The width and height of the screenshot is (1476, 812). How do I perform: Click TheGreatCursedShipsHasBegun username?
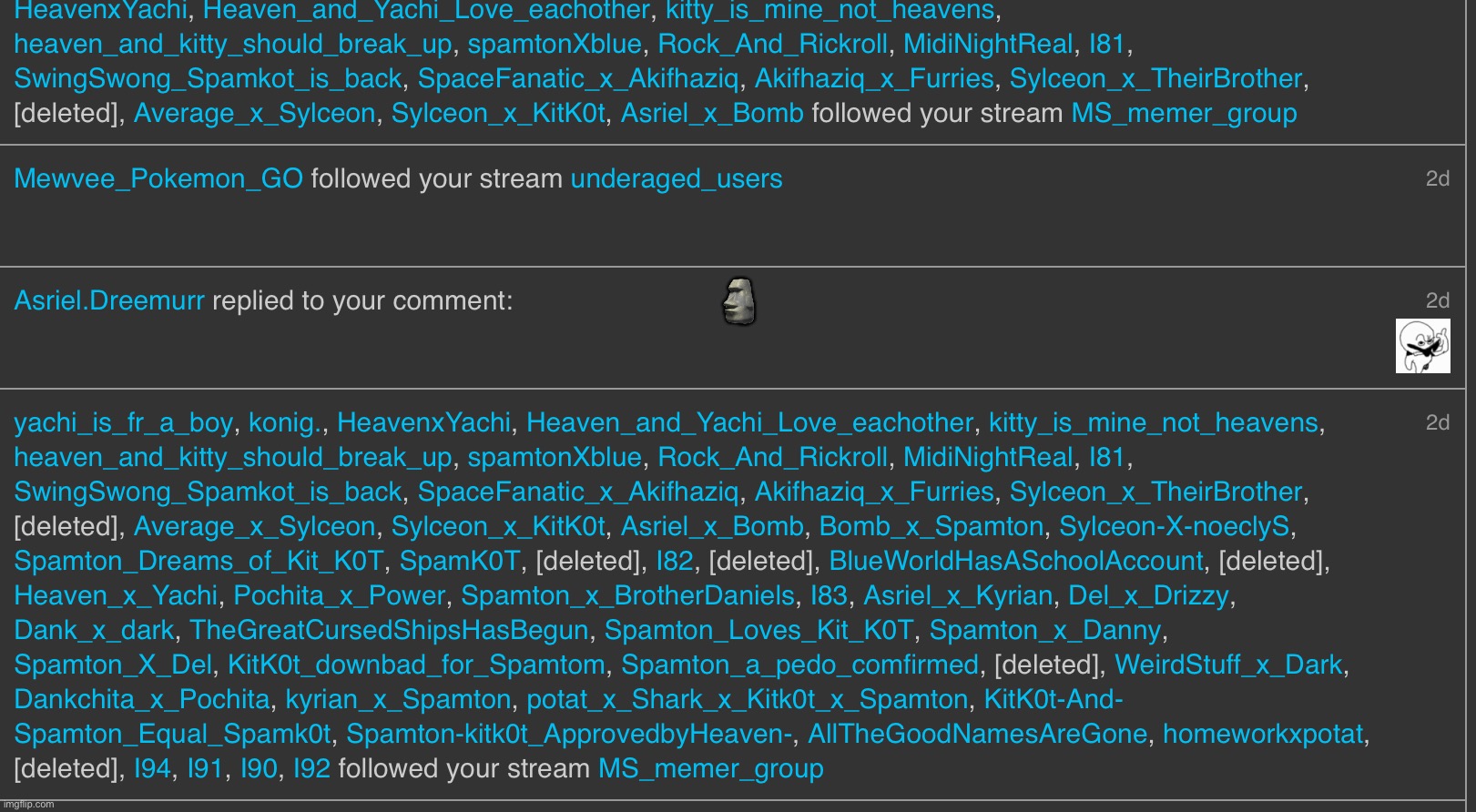(389, 630)
